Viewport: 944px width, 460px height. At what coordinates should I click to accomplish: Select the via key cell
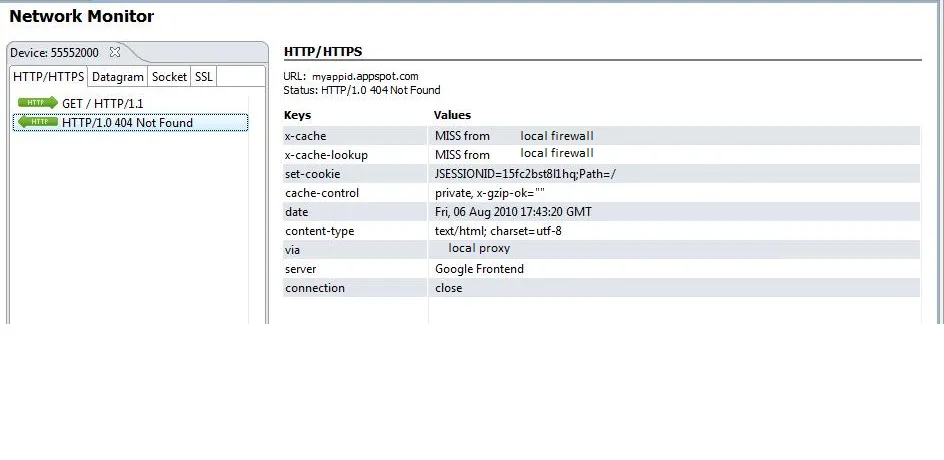point(355,250)
